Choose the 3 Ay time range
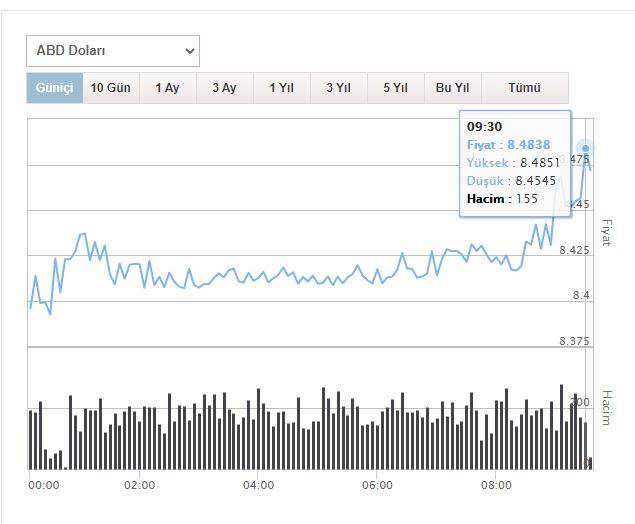This screenshot has width=635, height=524. coord(224,88)
